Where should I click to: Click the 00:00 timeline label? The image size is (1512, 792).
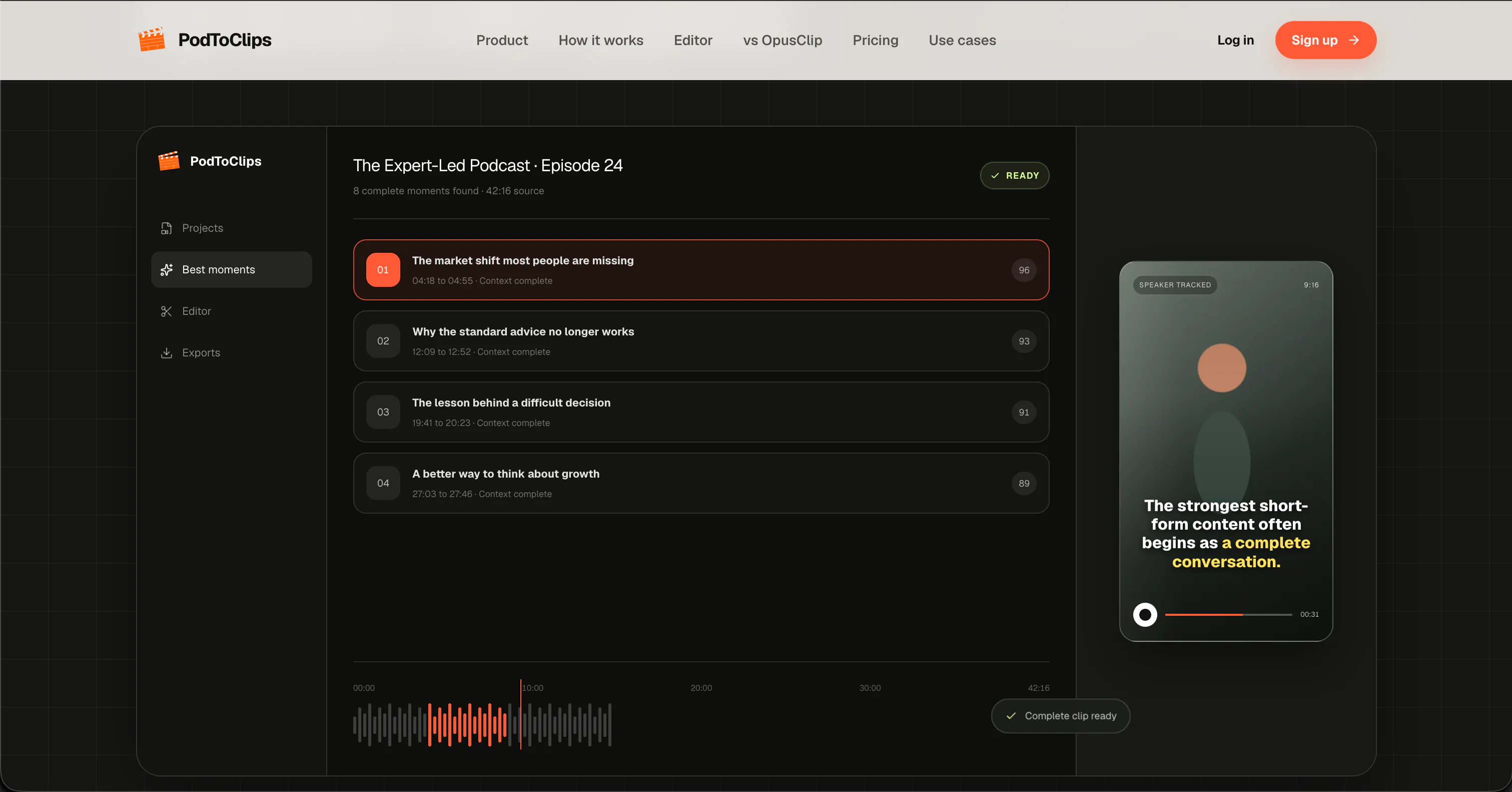point(363,687)
